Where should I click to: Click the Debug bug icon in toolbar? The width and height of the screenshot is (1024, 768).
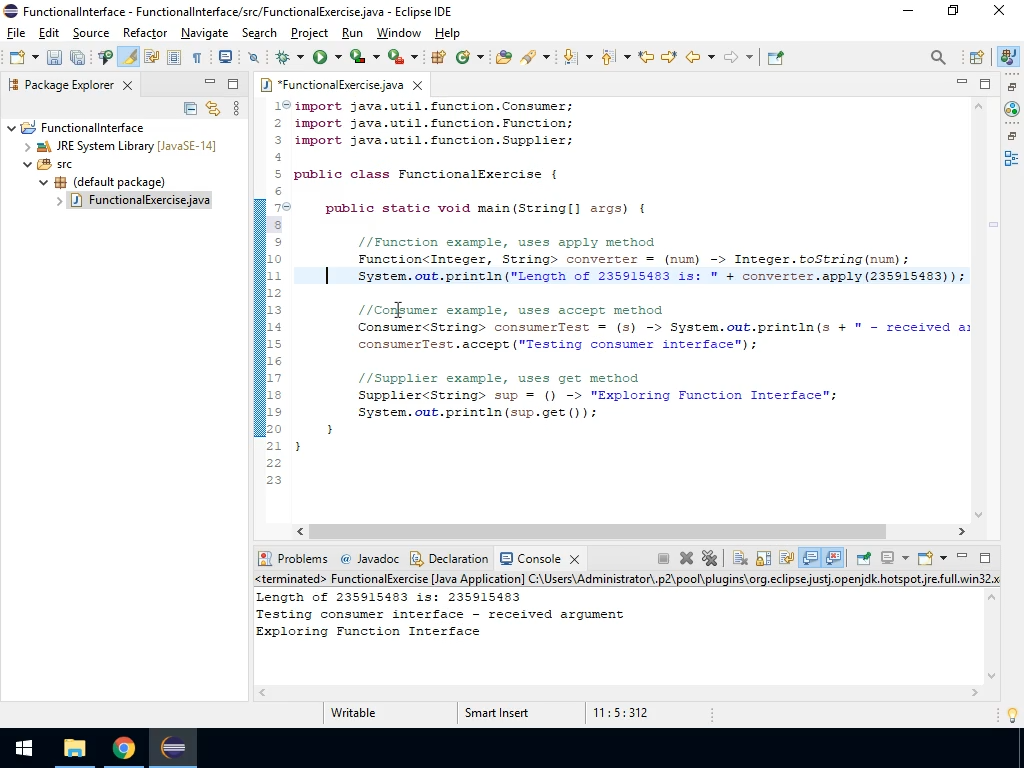(x=284, y=57)
